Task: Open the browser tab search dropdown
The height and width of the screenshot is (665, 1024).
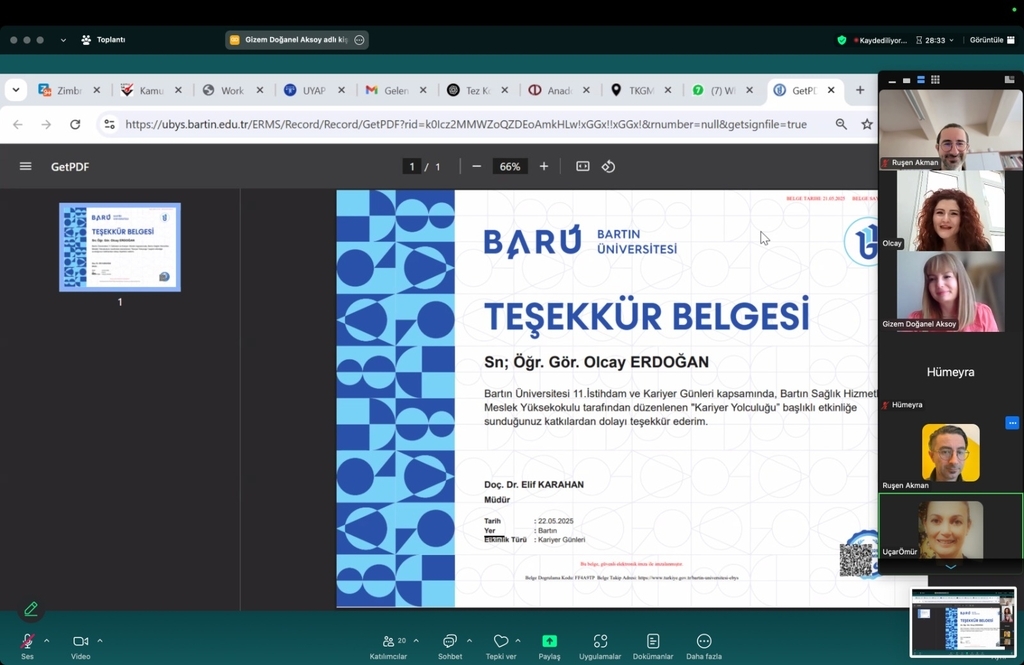Action: [16, 90]
